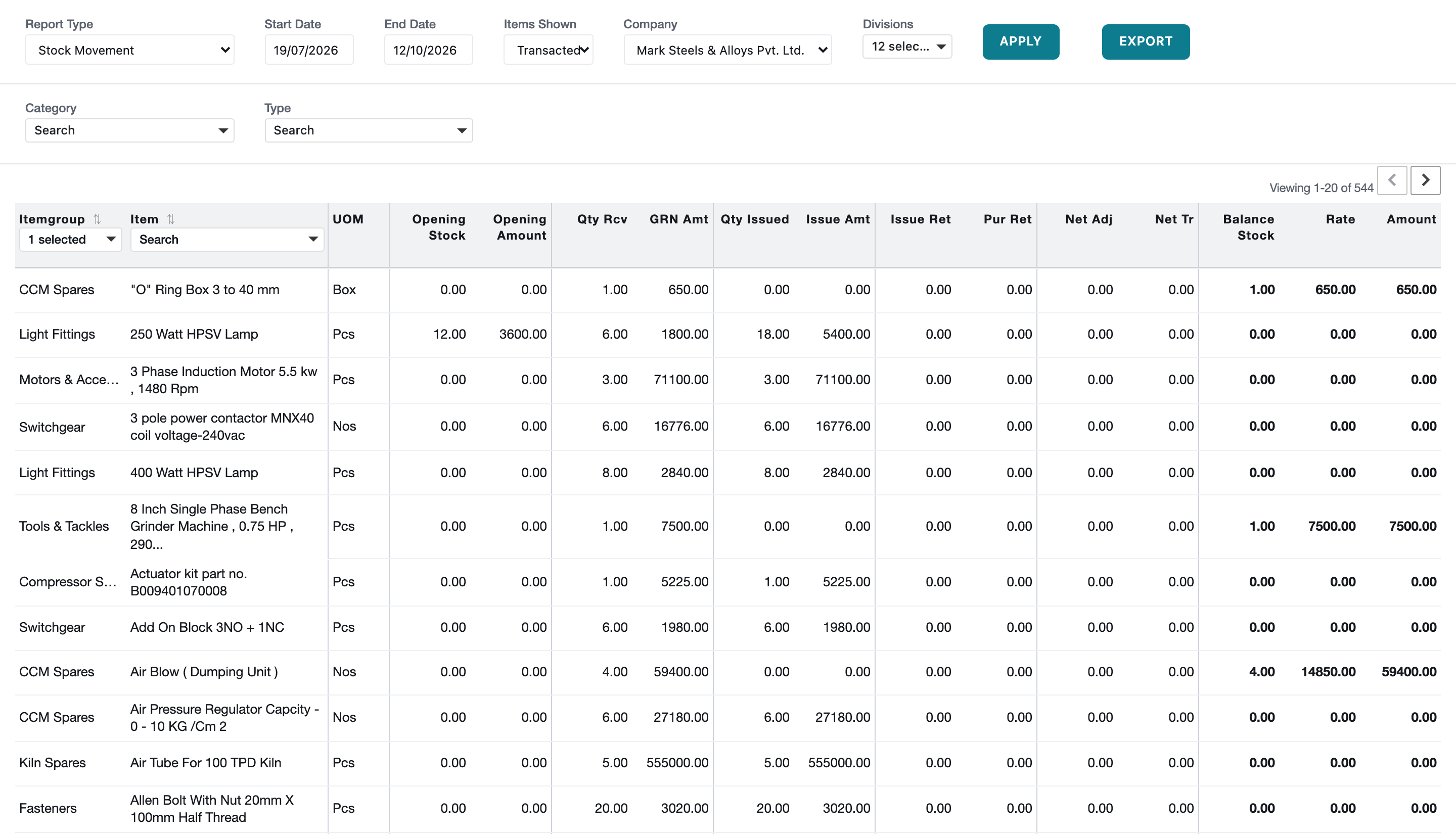Click opening amount 3600.00

[x=522, y=335]
